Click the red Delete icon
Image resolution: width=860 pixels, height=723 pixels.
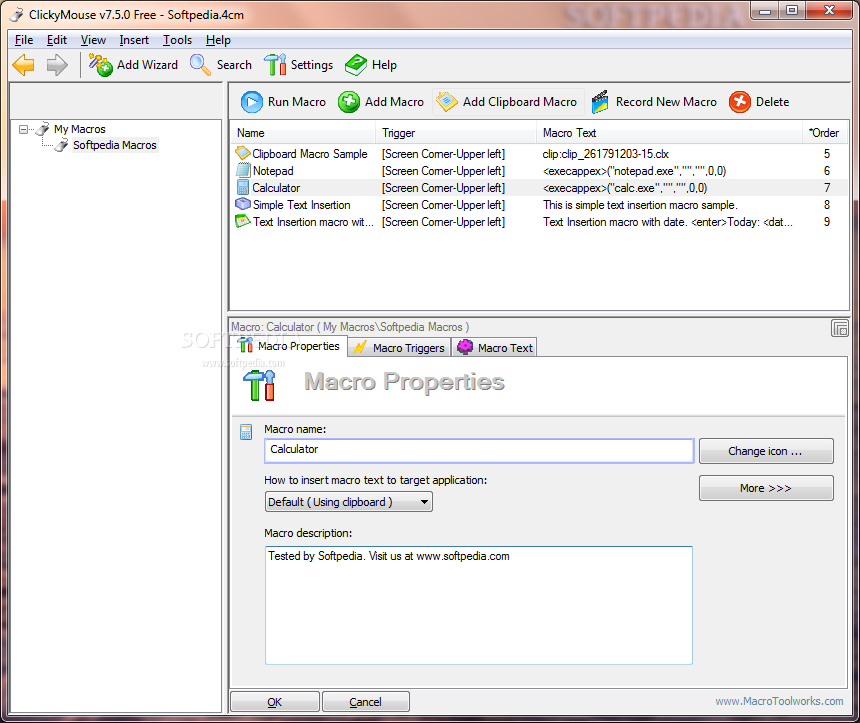pos(739,102)
